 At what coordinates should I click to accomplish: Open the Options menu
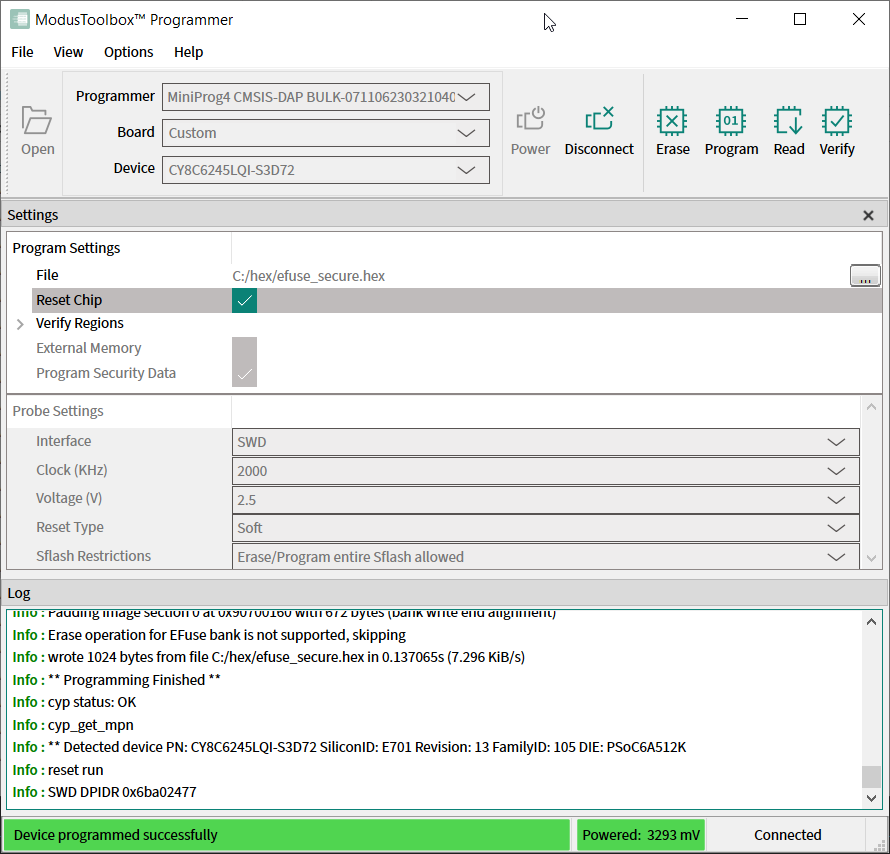pyautogui.click(x=128, y=52)
